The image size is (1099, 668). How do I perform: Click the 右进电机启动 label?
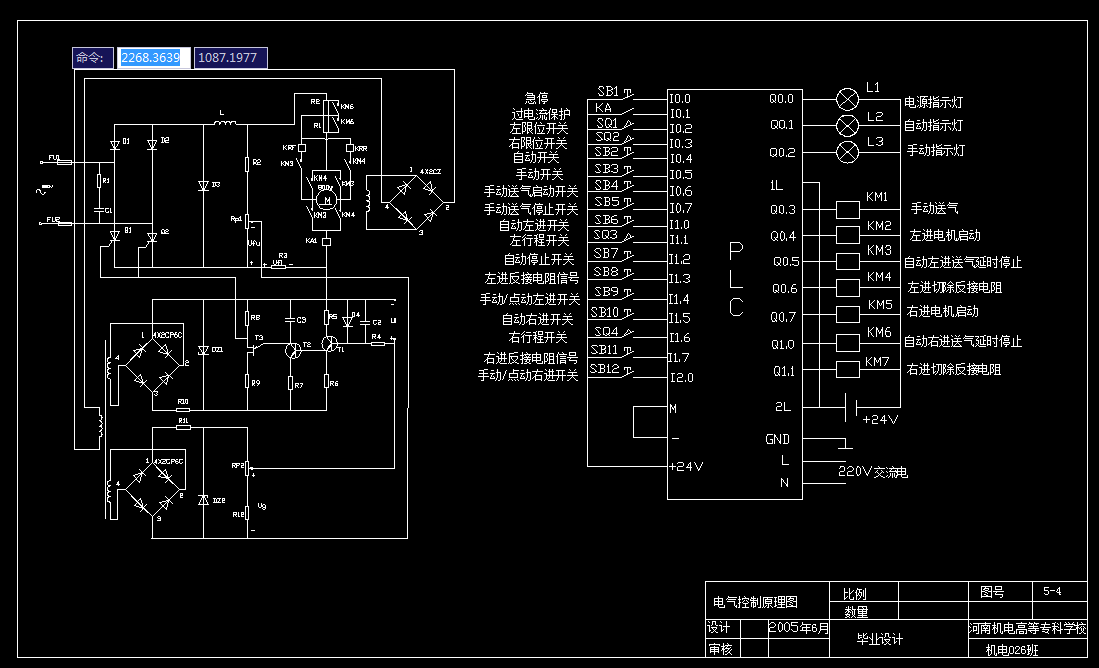pos(943,311)
